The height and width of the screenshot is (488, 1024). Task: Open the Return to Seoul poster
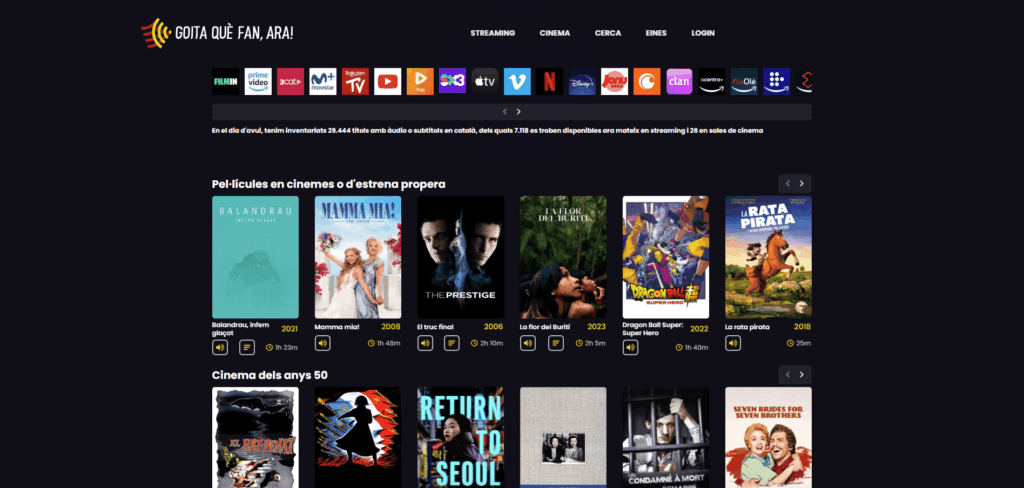pos(460,438)
